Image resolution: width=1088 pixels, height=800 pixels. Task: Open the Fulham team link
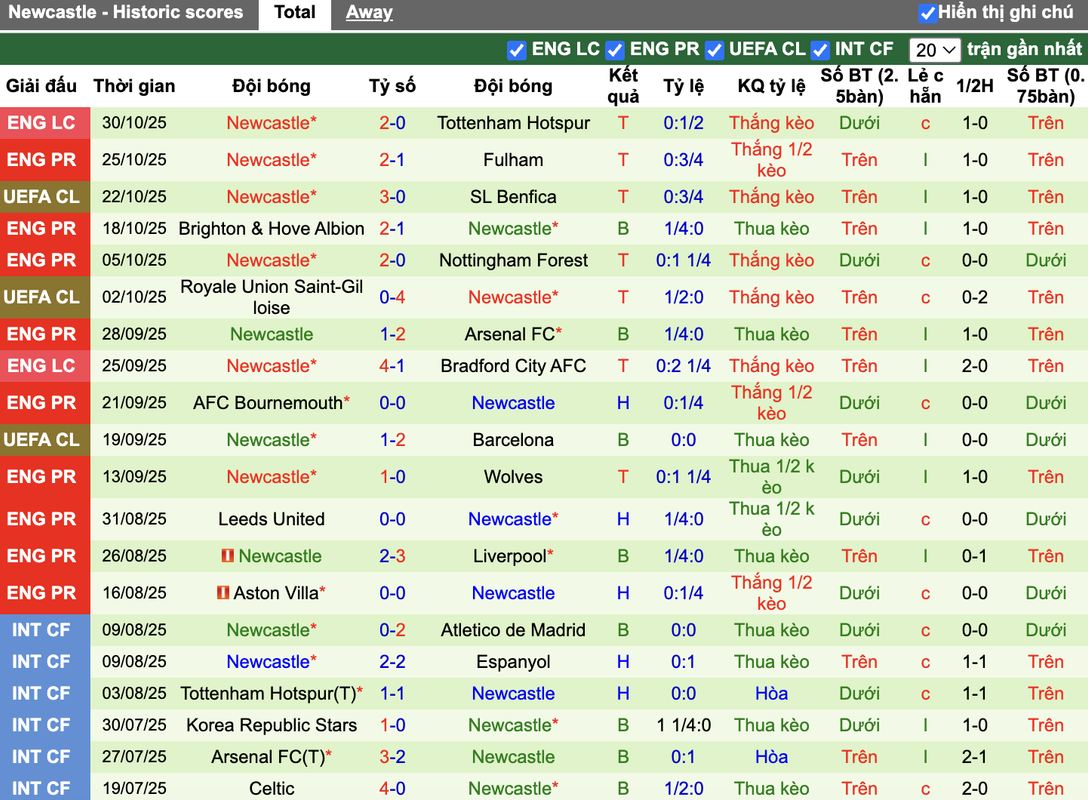coord(513,160)
